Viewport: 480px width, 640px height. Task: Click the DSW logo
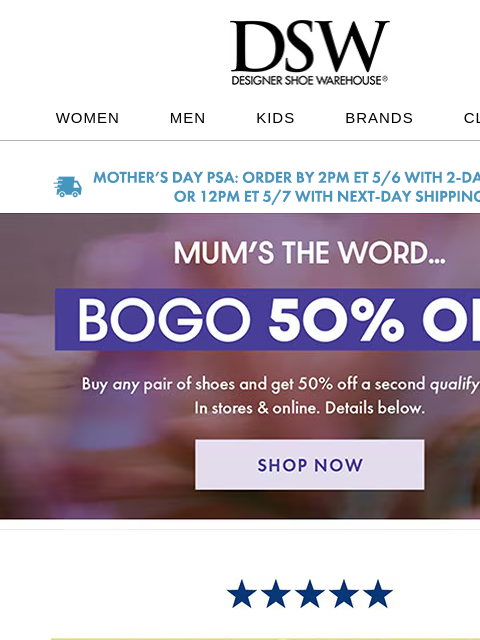pos(309,52)
